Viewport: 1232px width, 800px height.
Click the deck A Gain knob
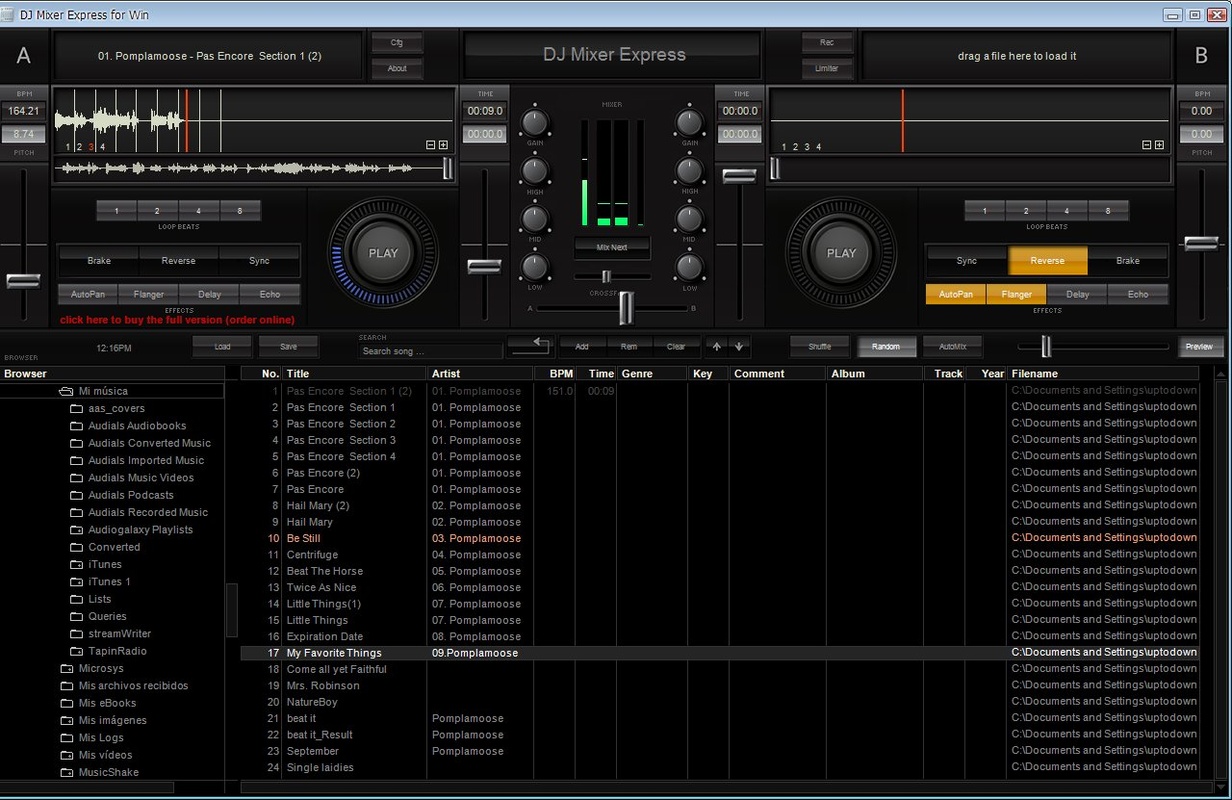click(535, 123)
